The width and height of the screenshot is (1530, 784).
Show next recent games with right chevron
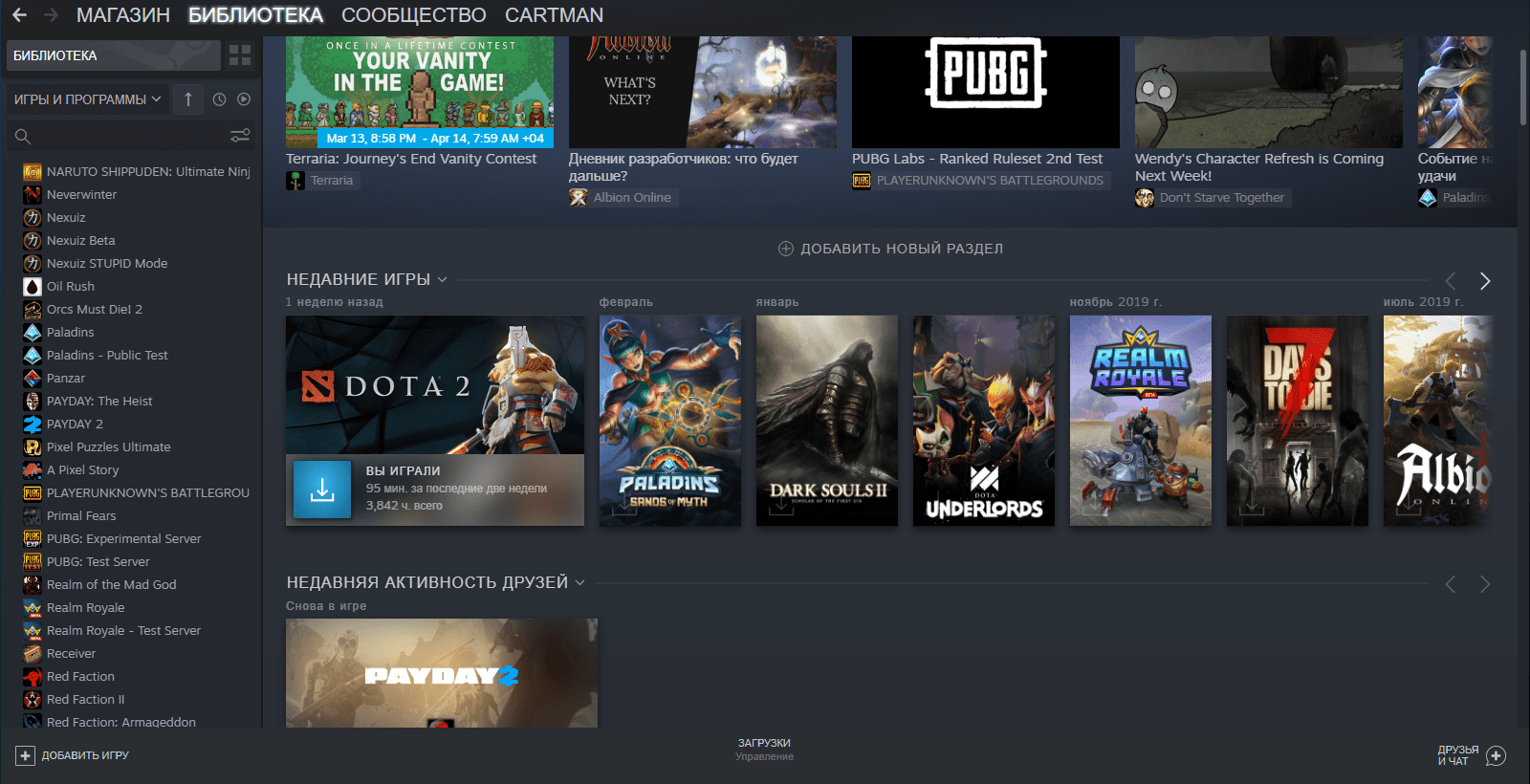click(1485, 281)
